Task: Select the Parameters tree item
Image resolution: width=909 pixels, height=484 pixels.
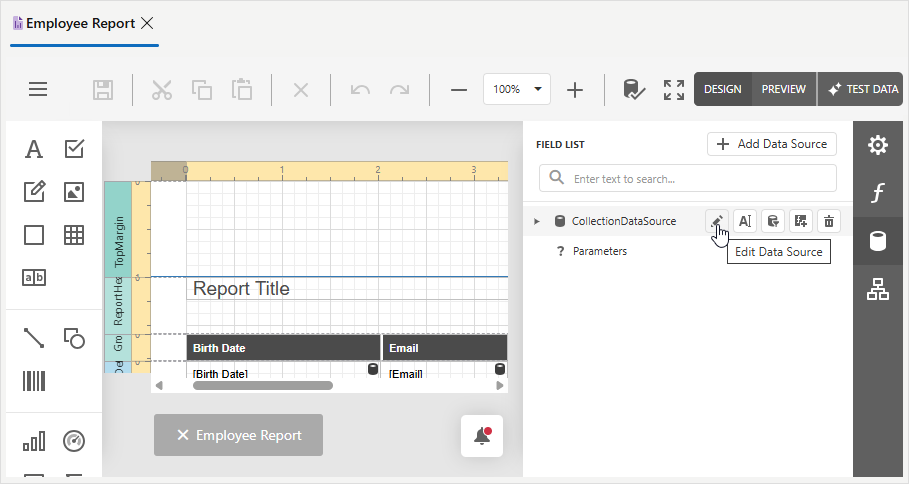Action: coord(599,251)
